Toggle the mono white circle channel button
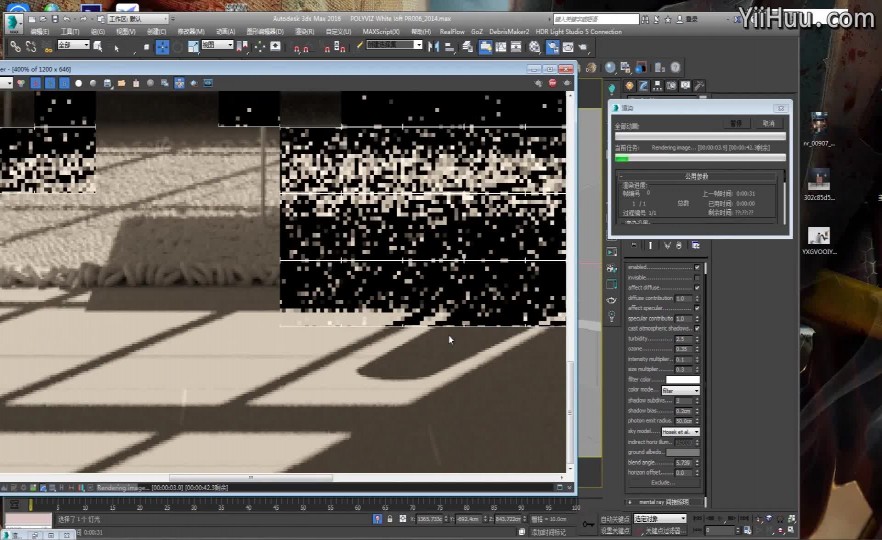 click(79, 83)
